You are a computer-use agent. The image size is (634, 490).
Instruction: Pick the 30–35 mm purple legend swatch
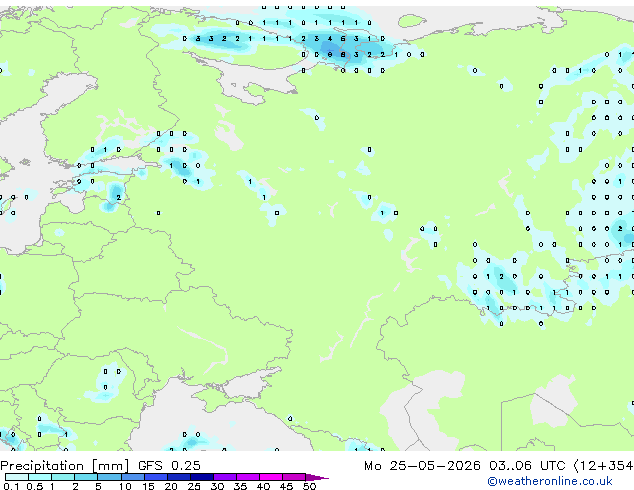225,477
